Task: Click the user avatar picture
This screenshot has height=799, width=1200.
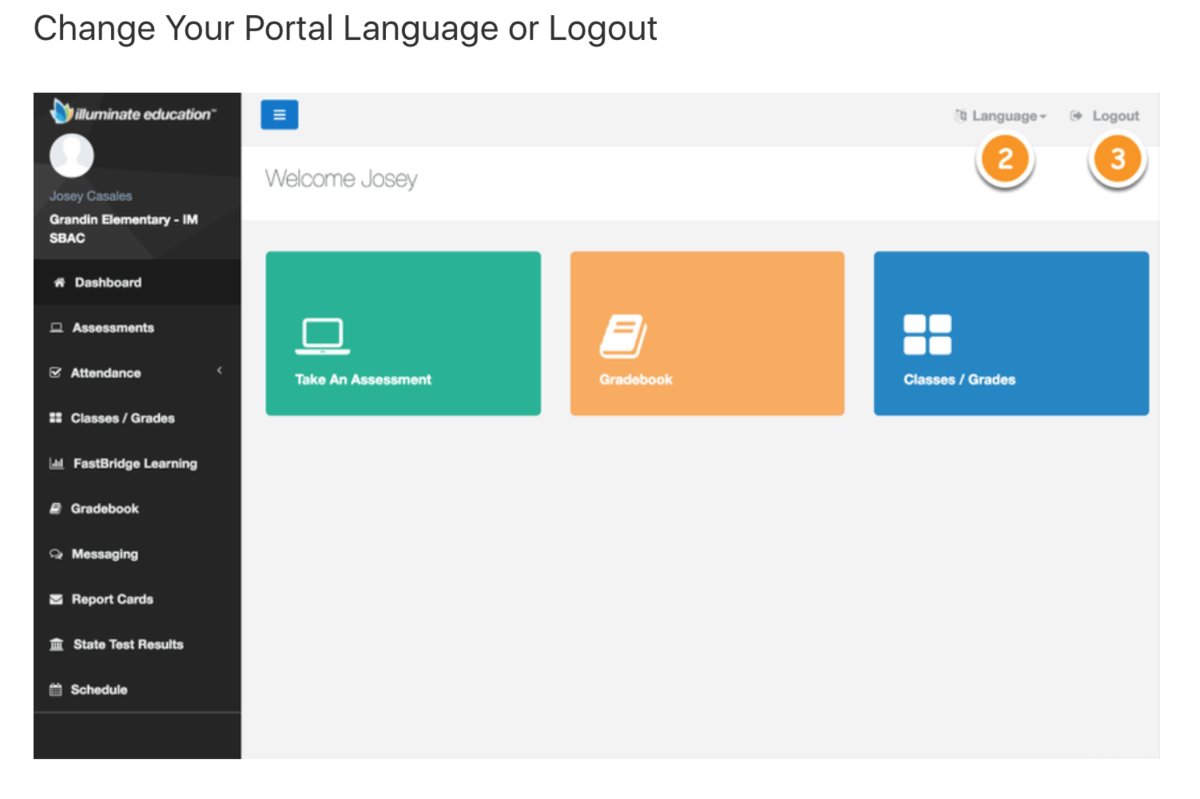Action: coord(72,156)
